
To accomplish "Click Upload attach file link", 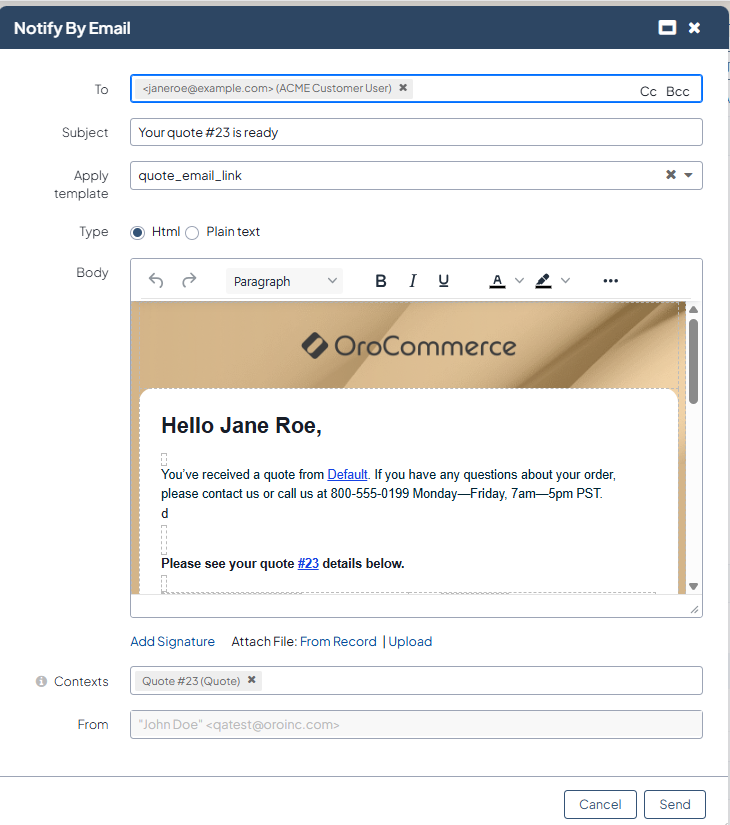I will 410,642.
